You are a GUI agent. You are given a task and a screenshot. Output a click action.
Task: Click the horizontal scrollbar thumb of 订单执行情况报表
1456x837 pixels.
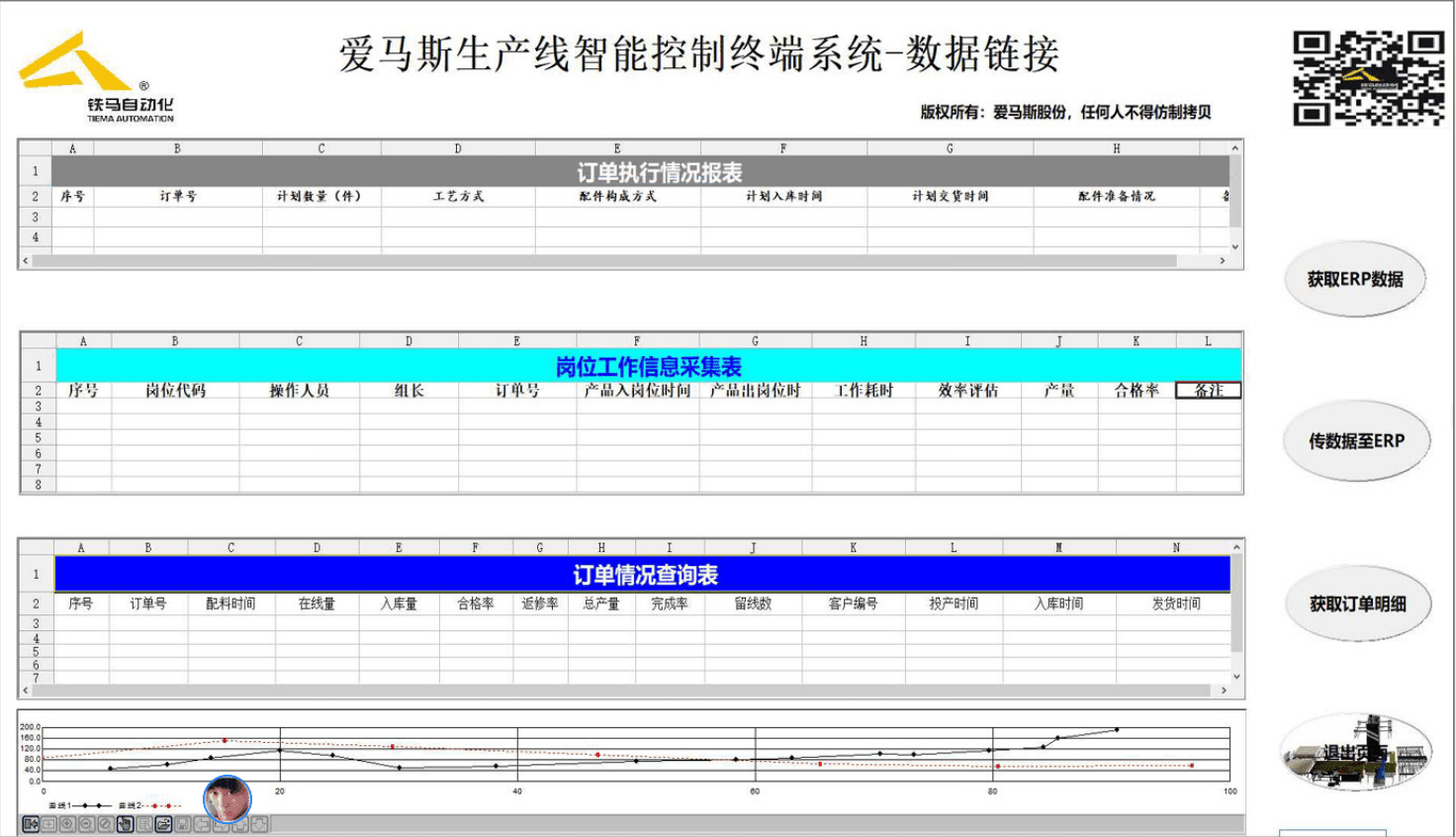(603, 261)
